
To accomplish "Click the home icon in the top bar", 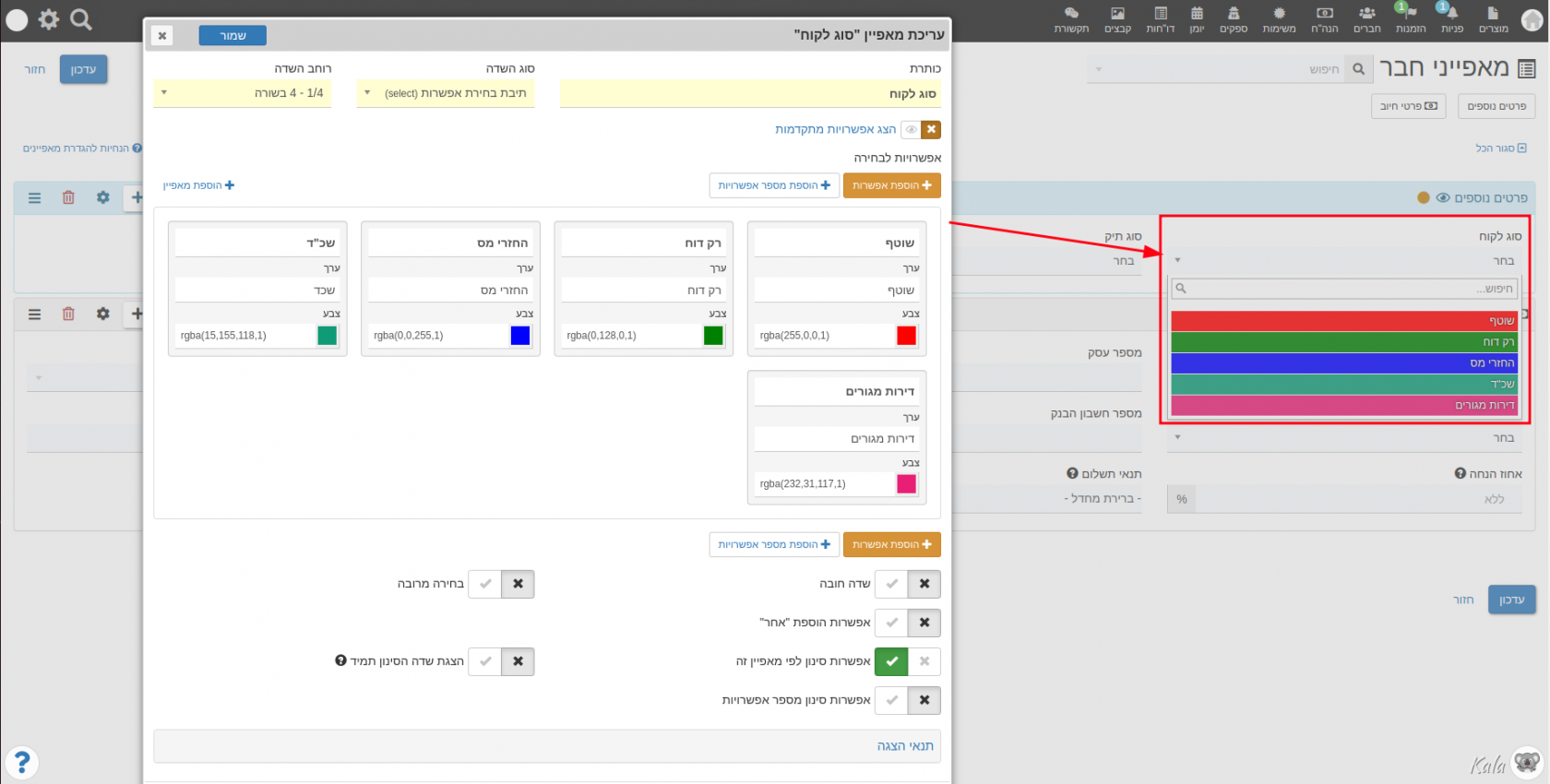I will (1532, 20).
